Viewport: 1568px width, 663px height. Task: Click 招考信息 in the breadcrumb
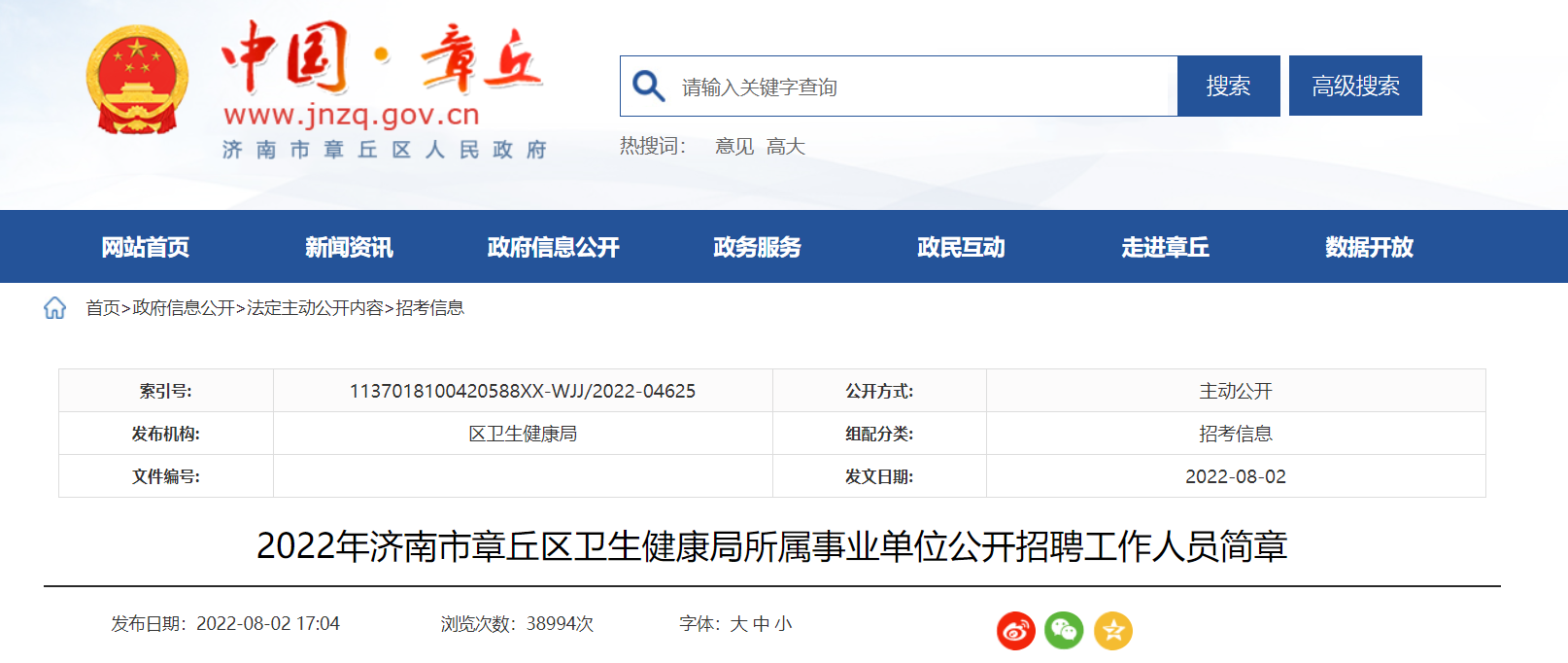[x=429, y=308]
